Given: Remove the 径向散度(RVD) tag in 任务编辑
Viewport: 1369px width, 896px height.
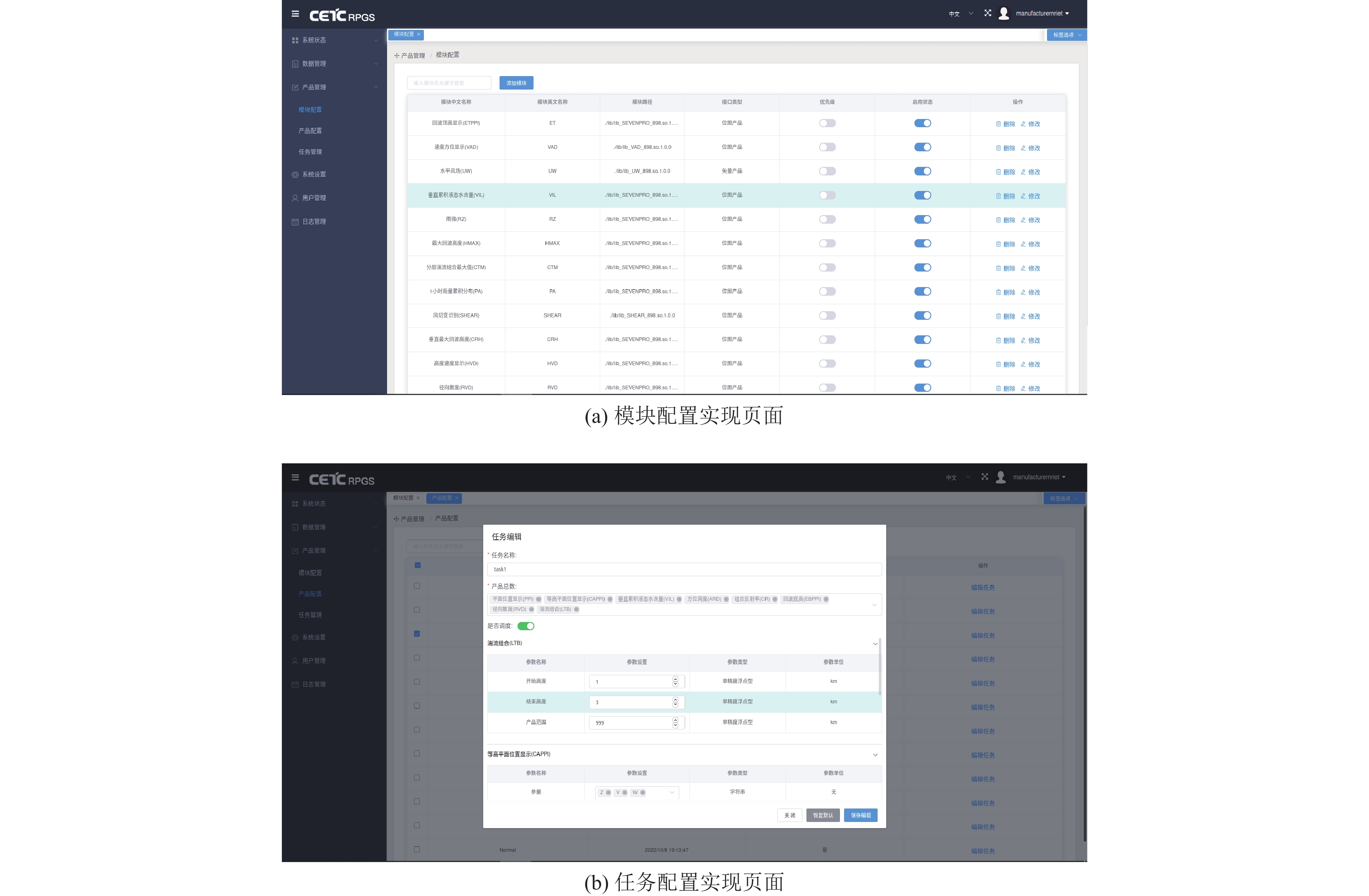Looking at the screenshot, I should tap(531, 610).
